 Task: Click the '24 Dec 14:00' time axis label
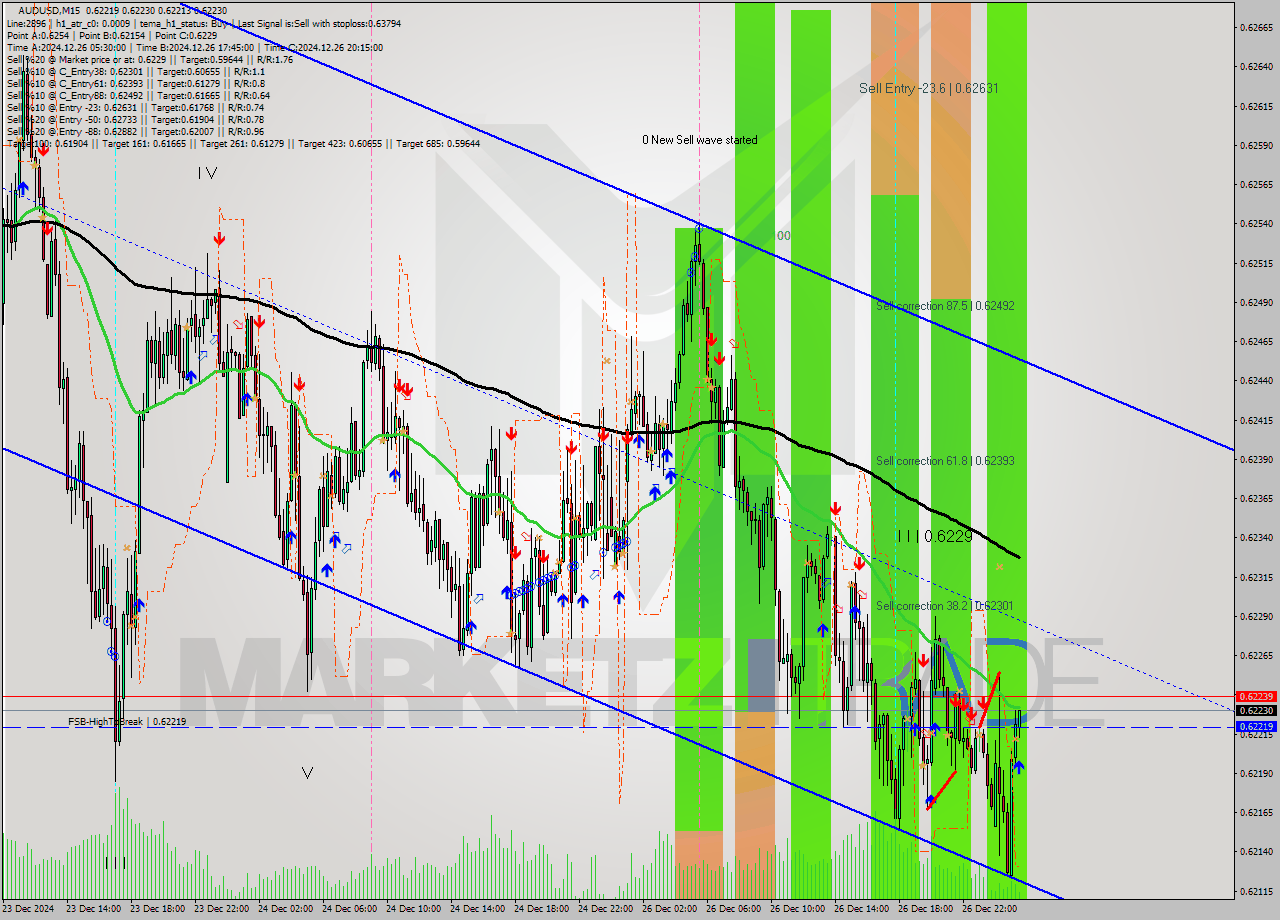[479, 909]
